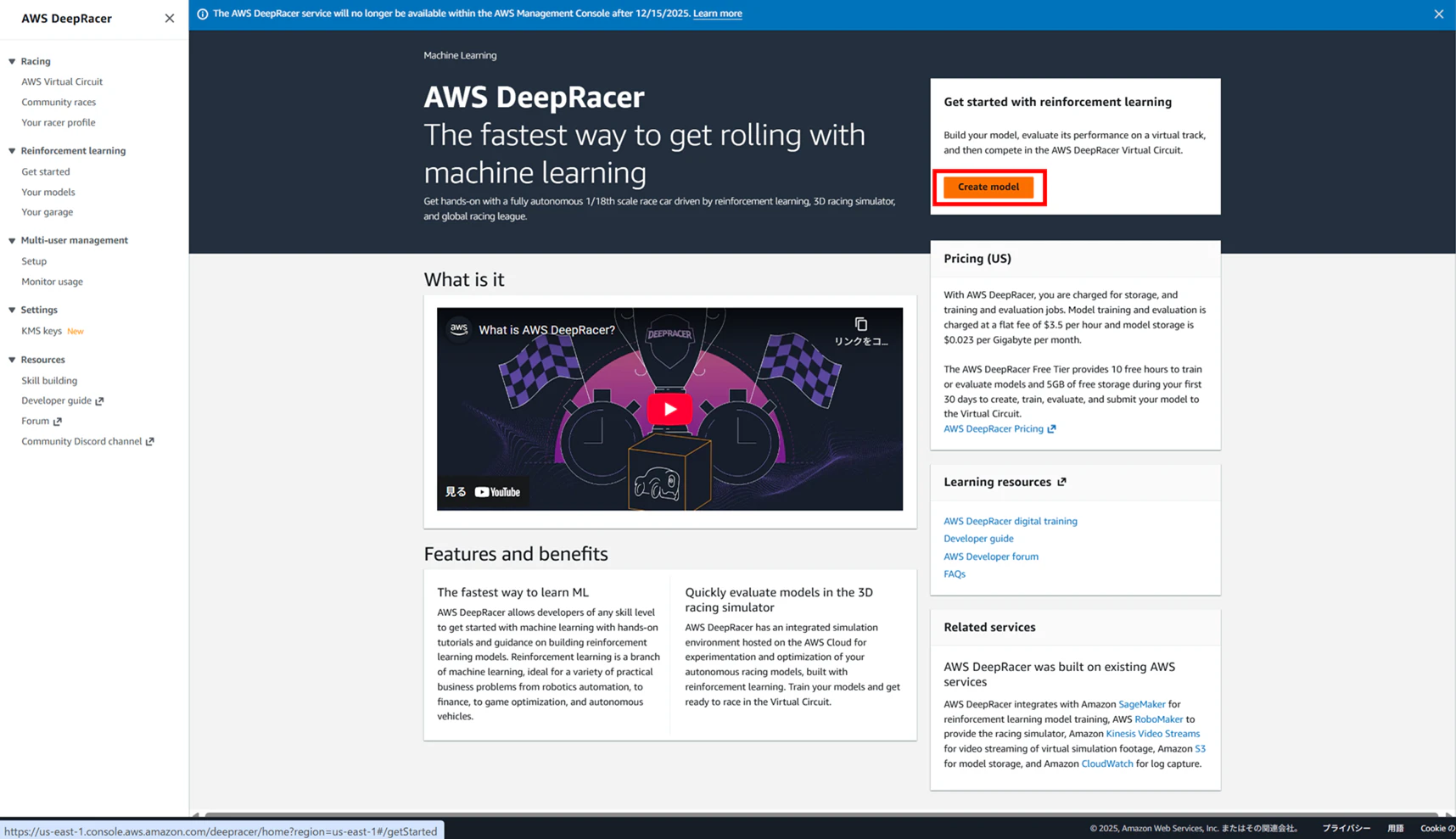Click the 見る watch on YouTube label

click(x=456, y=492)
